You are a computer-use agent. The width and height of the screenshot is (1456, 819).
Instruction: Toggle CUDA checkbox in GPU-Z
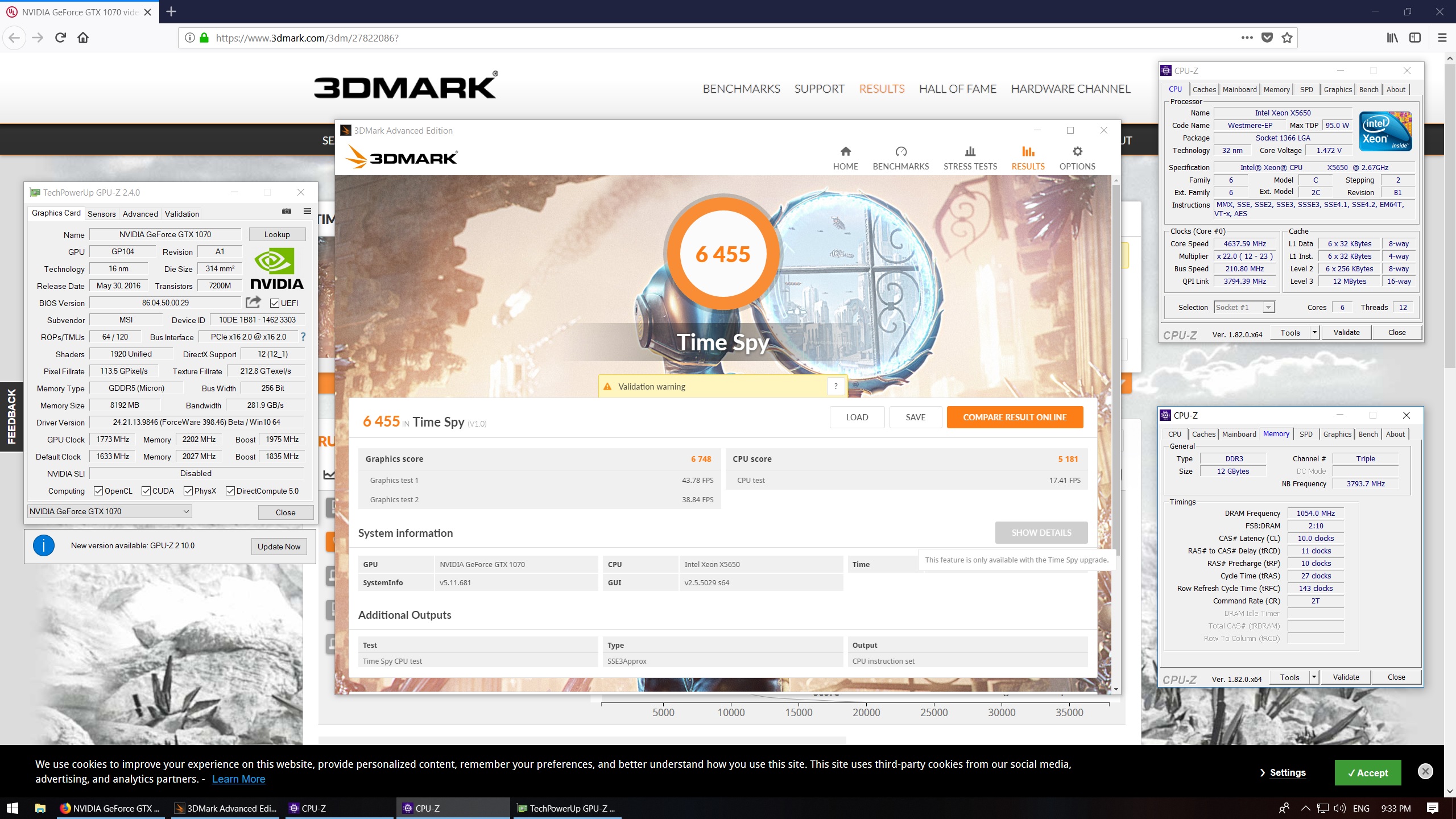[x=146, y=491]
